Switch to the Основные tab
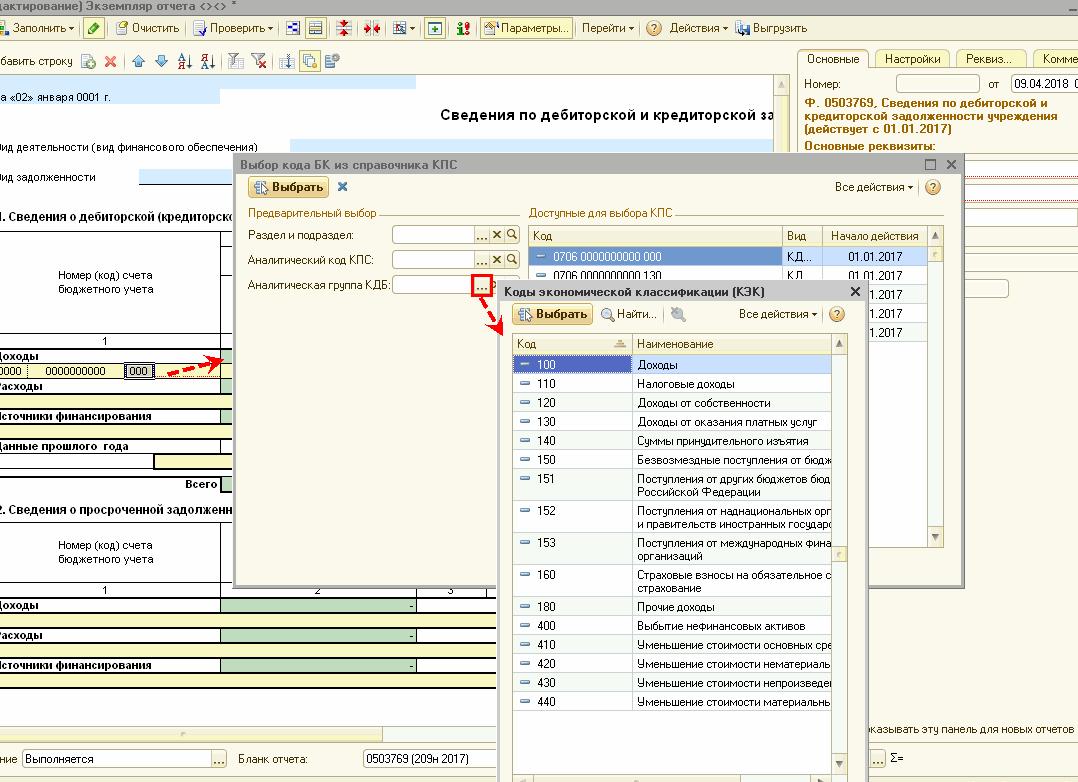 833,59
